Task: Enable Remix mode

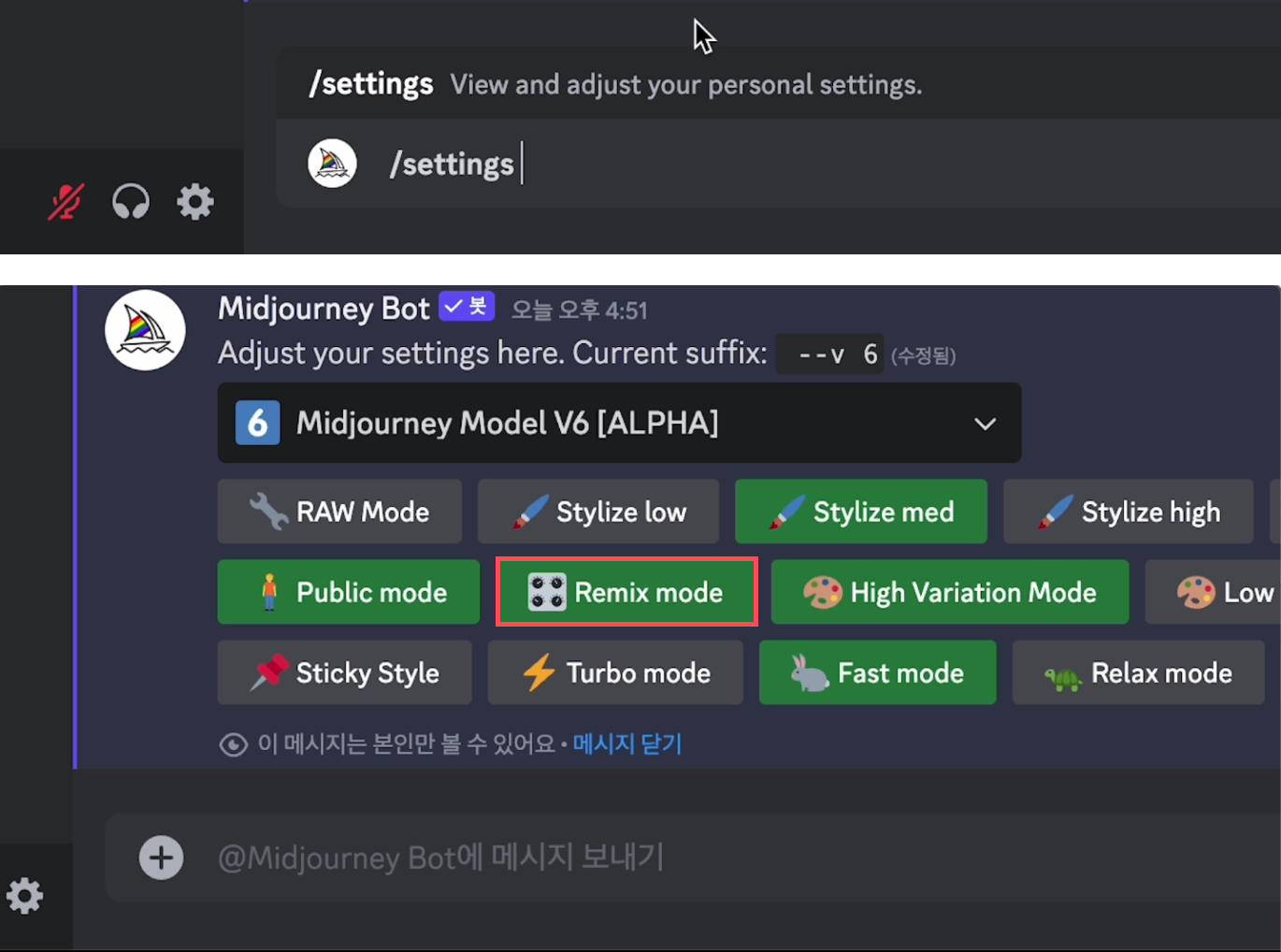Action: [x=626, y=592]
